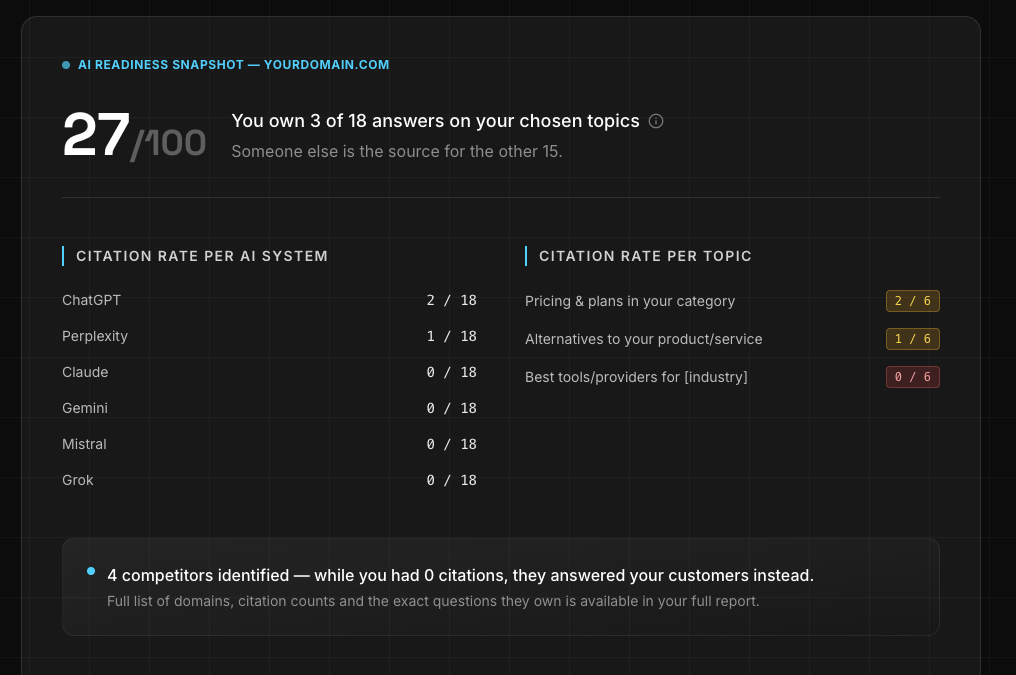Viewport: 1016px width, 675px height.
Task: Click the red 0 / 6 badge
Action: tap(912, 377)
